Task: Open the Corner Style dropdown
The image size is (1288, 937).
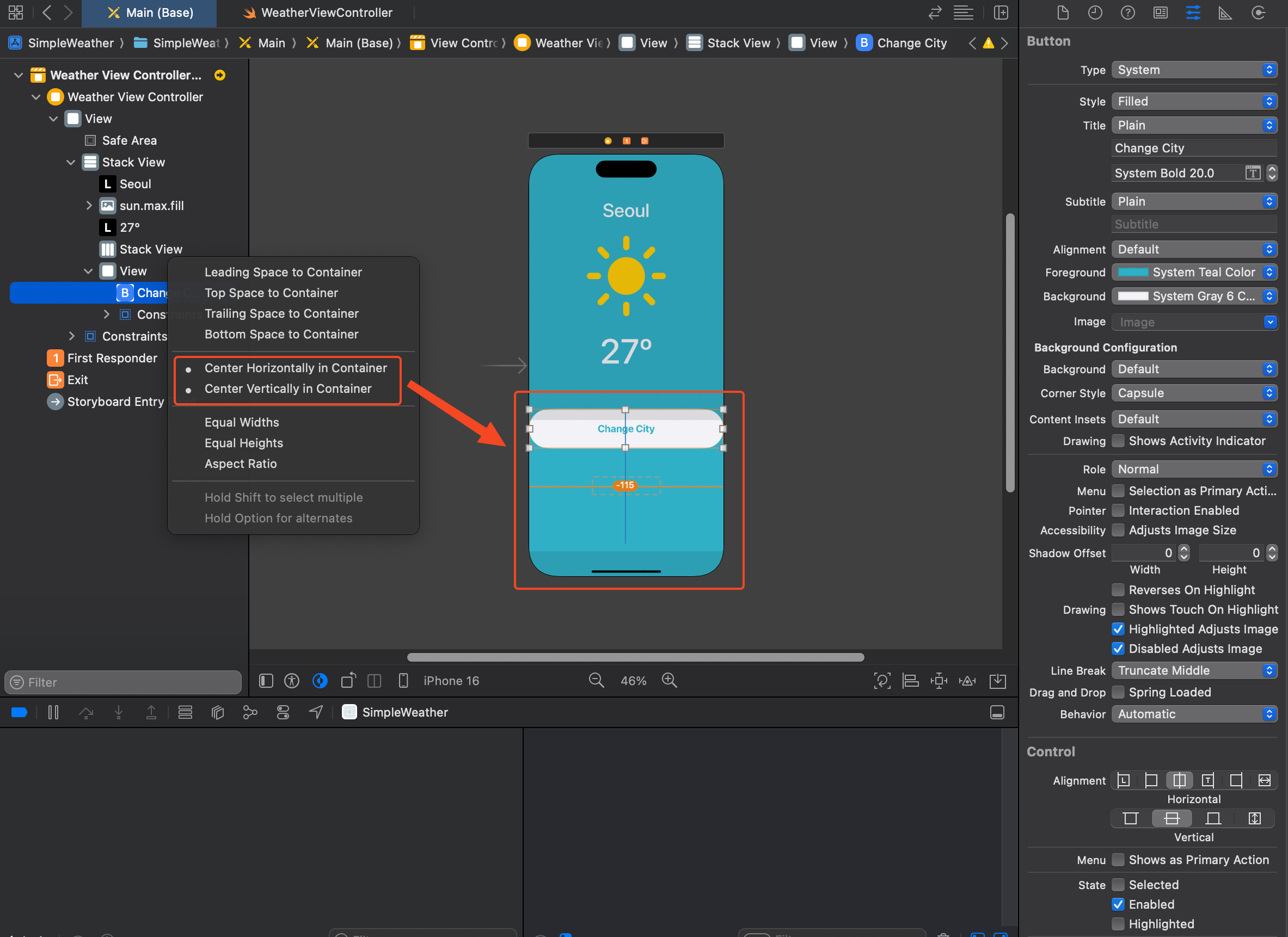Action: tap(1194, 393)
